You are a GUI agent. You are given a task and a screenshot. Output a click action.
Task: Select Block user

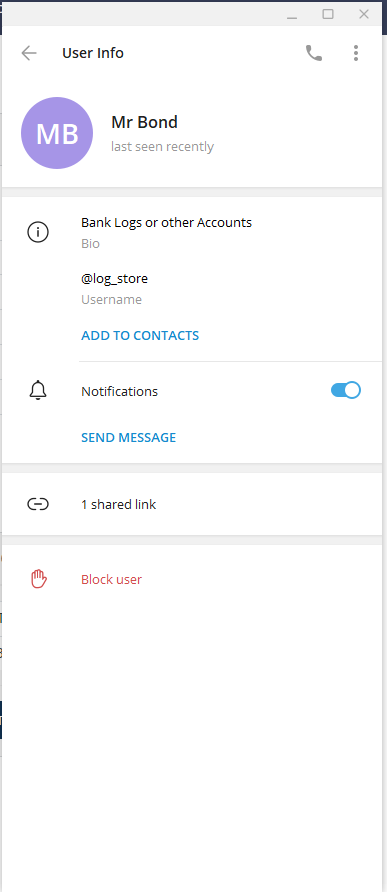[112, 579]
